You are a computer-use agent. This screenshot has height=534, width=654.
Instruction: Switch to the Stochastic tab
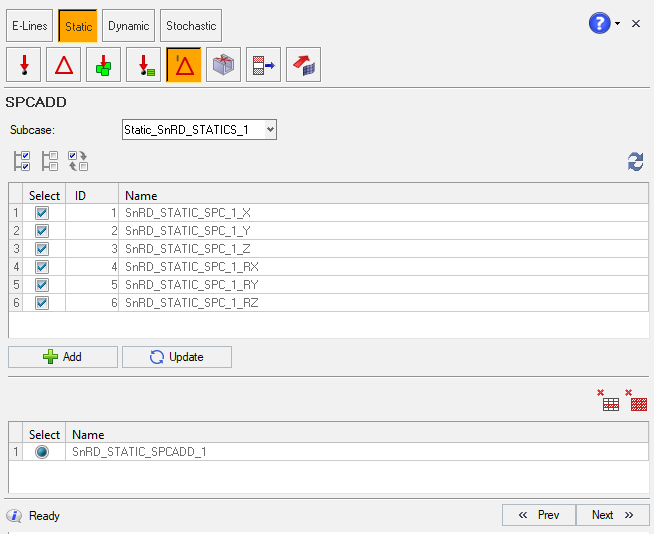[x=190, y=25]
